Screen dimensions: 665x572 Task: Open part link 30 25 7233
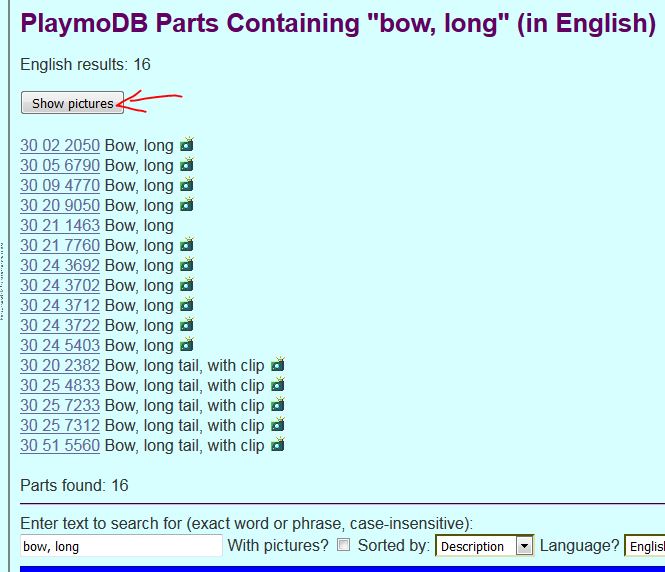pyautogui.click(x=60, y=405)
